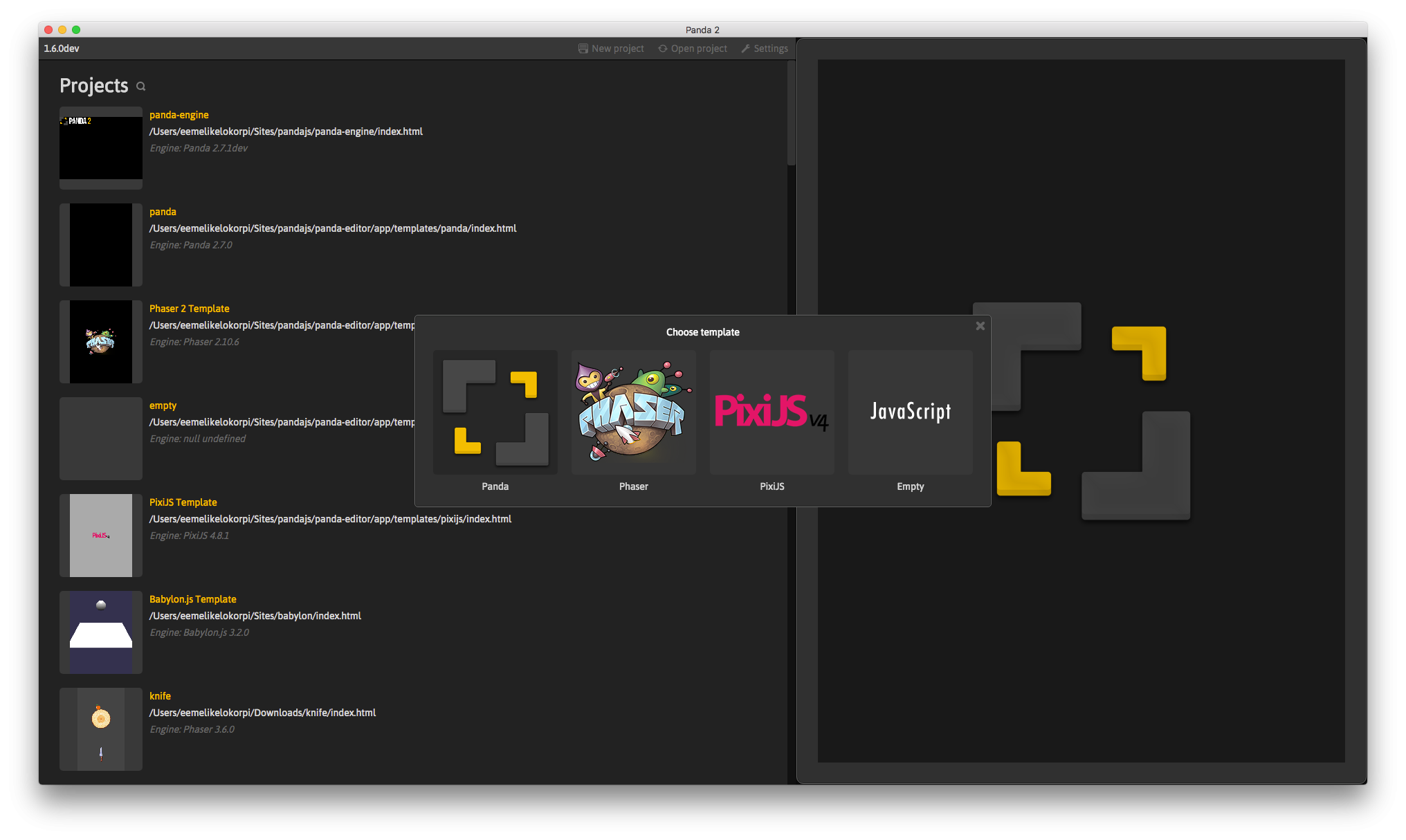
Task: Click the Open project button
Action: (x=693, y=48)
